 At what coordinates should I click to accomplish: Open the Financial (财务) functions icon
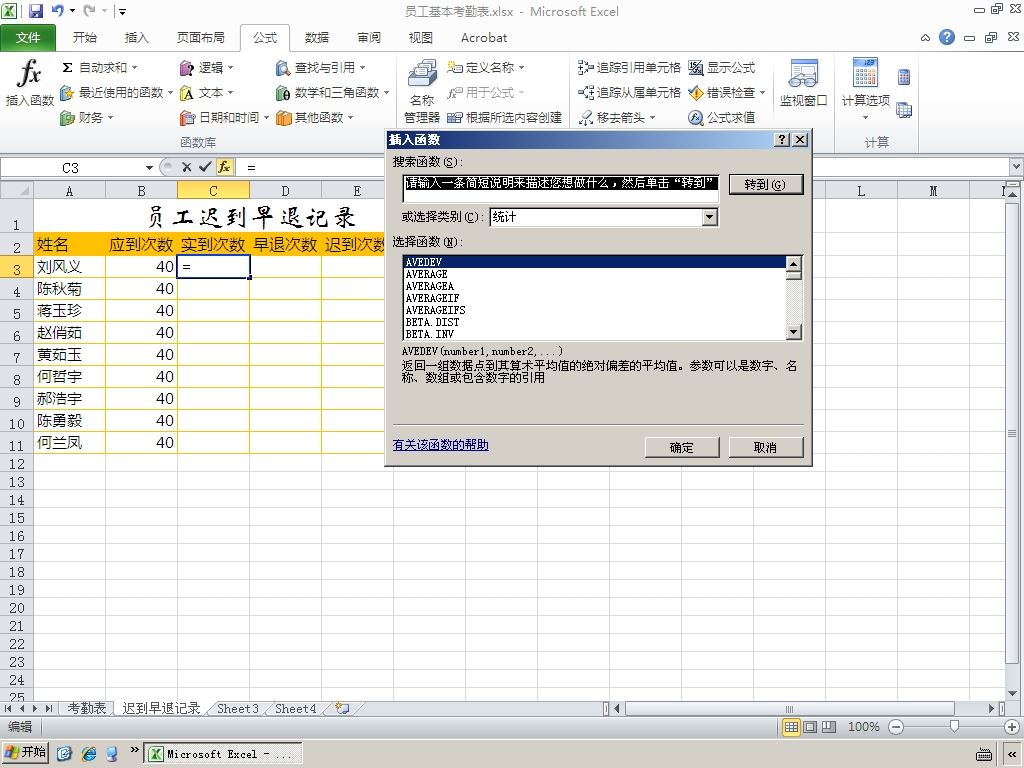67,118
